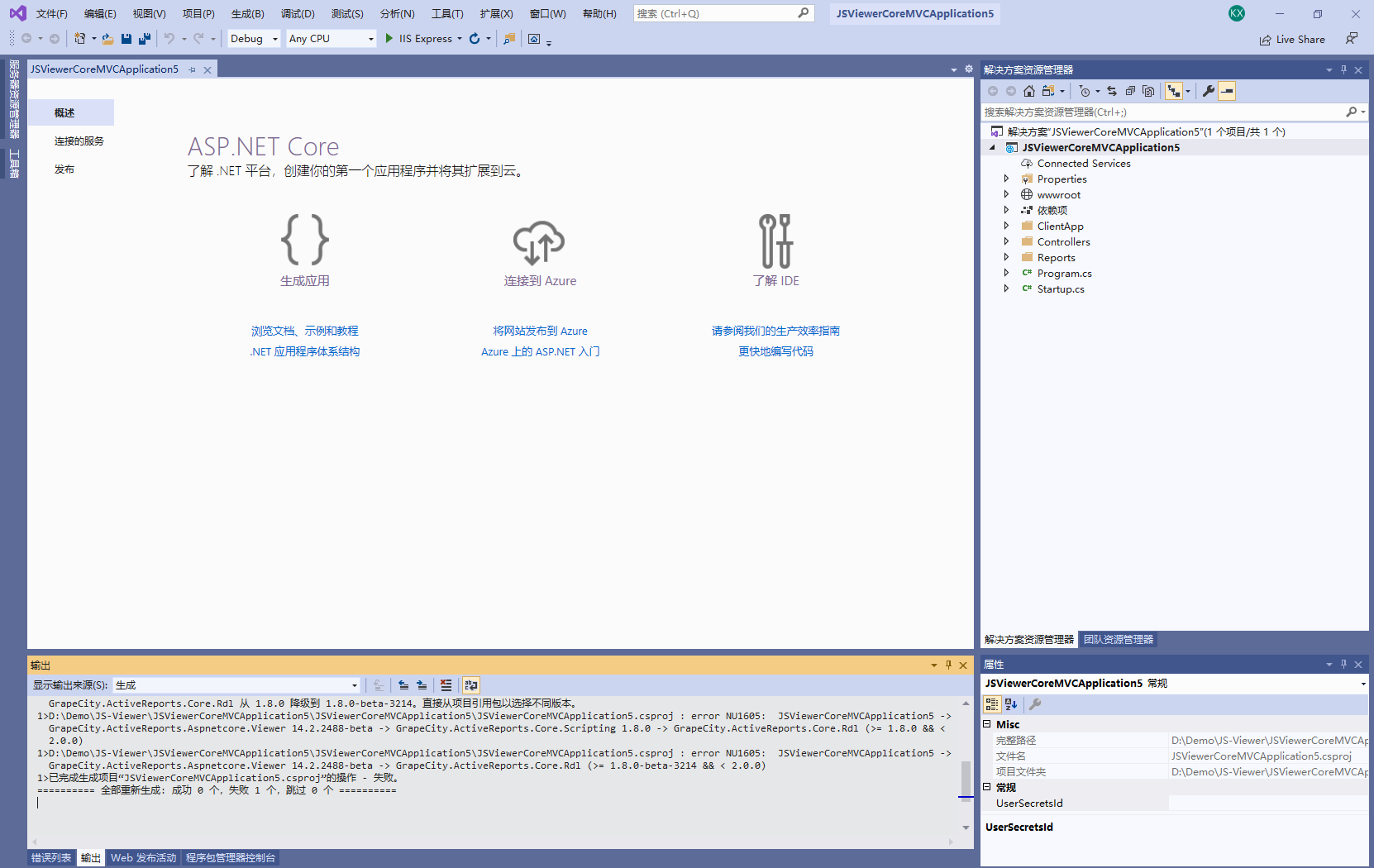Expand the Reports folder node
This screenshot has height=868, width=1374.
point(1006,257)
